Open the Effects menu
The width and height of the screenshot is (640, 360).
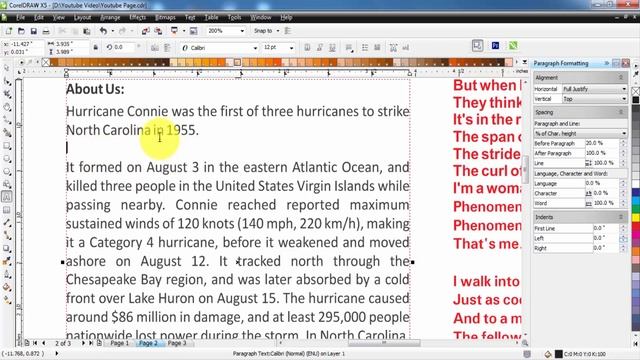click(137, 18)
